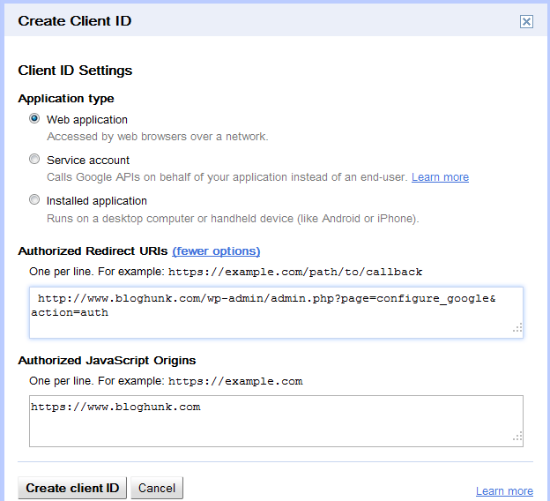Viewport: 550px width, 501px height.
Task: Focus the Authorized Redirect URIs text area
Action: coord(276,313)
